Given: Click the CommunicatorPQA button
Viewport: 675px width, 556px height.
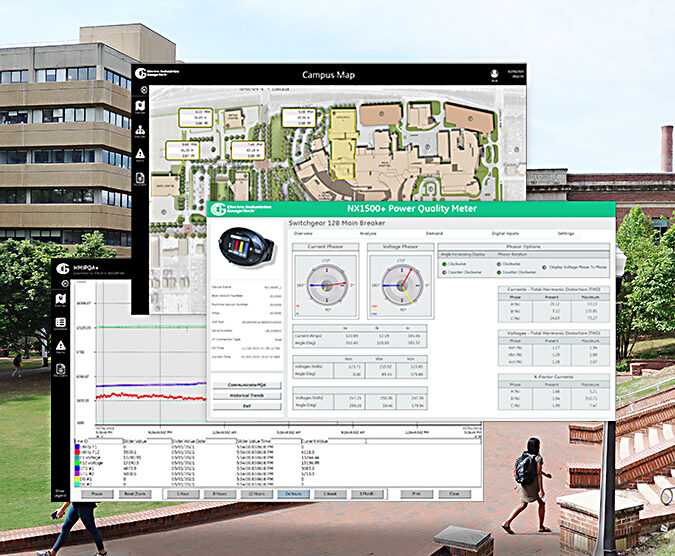Looking at the screenshot, I should (x=247, y=385).
